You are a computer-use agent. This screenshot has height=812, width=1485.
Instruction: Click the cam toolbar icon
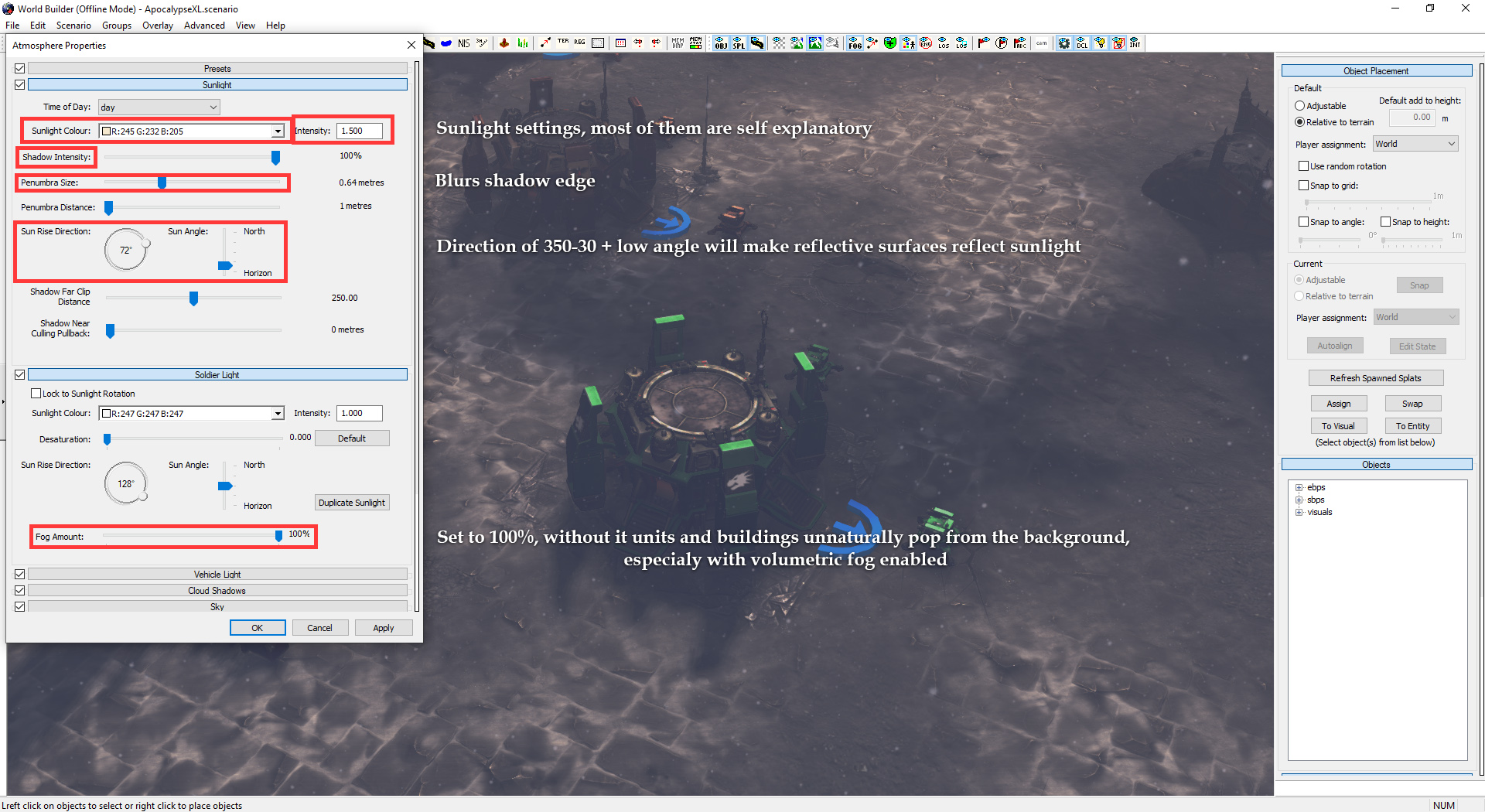coord(1042,43)
